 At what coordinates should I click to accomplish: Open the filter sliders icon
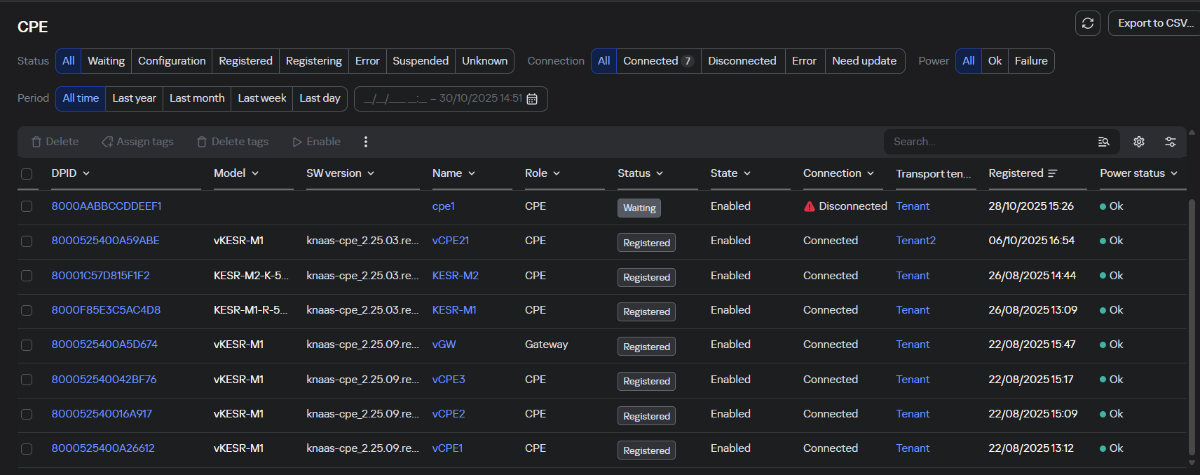(1170, 142)
